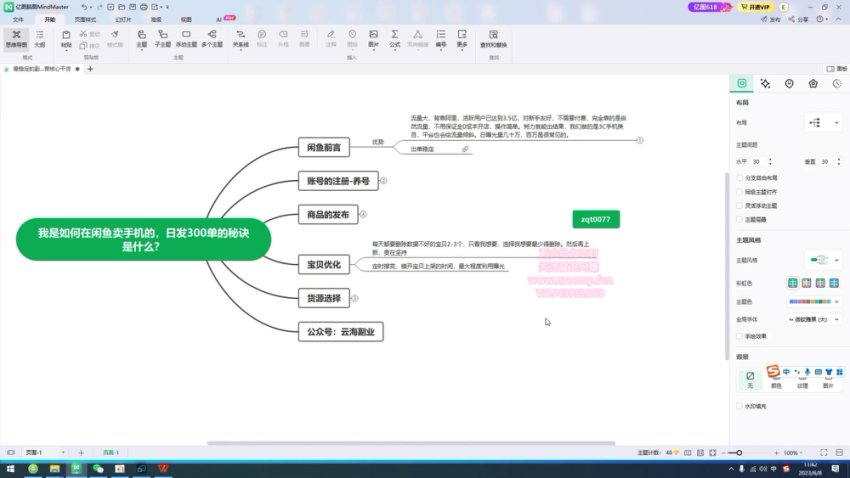Check the 灵活浮动主题 option

coord(739,205)
